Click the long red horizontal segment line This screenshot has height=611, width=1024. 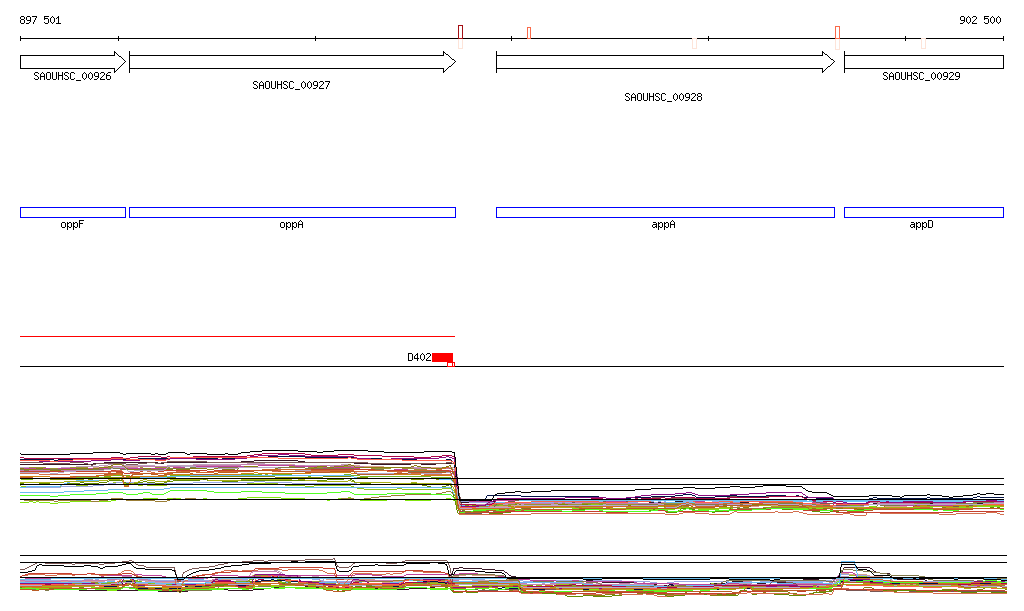coord(237,336)
